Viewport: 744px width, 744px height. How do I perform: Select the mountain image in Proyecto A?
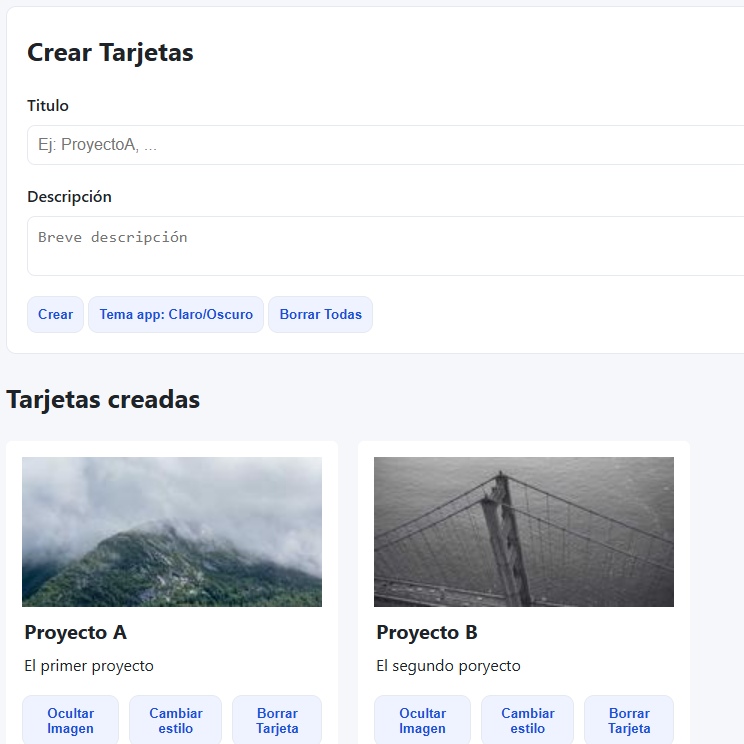[x=172, y=532]
